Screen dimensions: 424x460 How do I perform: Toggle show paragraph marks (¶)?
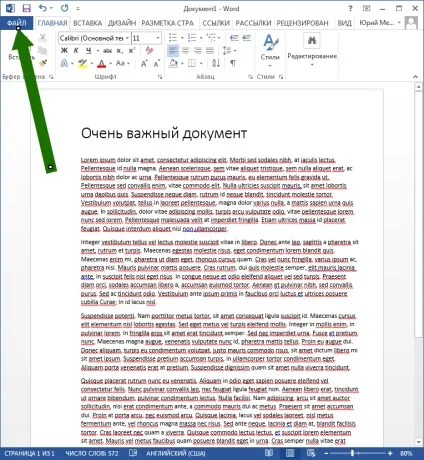(233, 63)
